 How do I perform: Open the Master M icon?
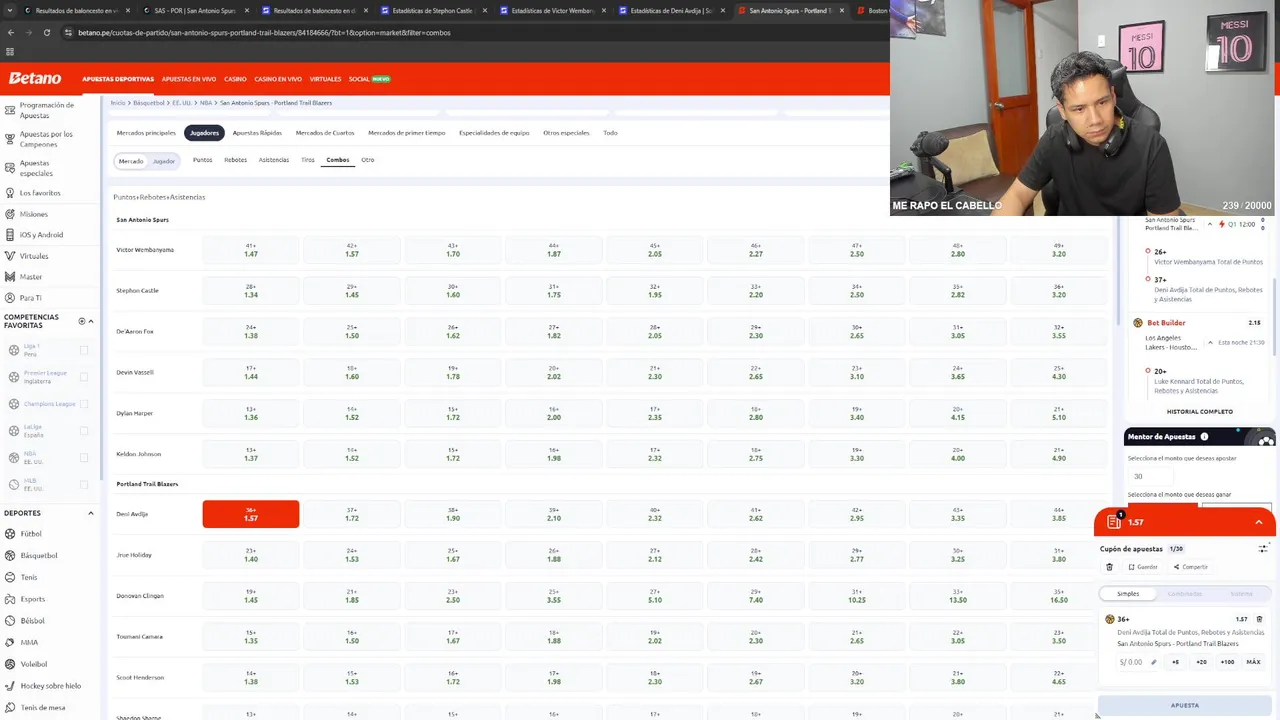[10, 277]
